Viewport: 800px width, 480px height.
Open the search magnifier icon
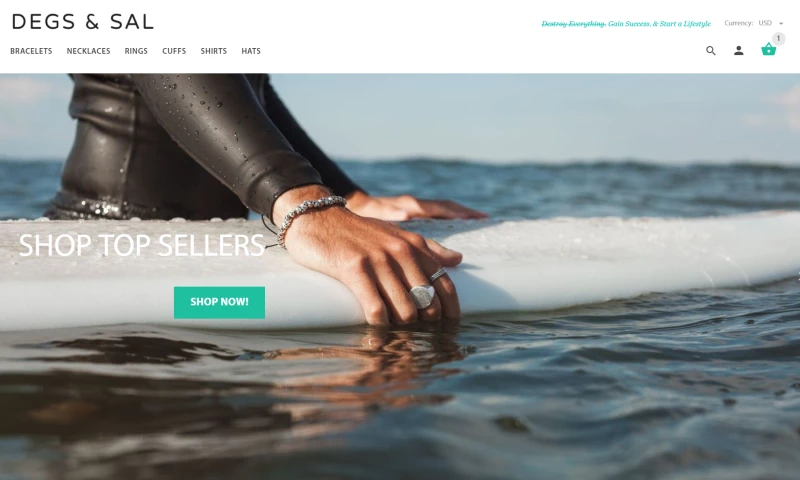point(711,50)
